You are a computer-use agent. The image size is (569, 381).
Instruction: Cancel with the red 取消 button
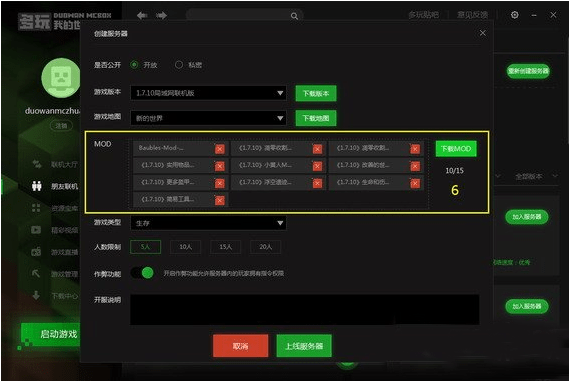click(x=241, y=346)
